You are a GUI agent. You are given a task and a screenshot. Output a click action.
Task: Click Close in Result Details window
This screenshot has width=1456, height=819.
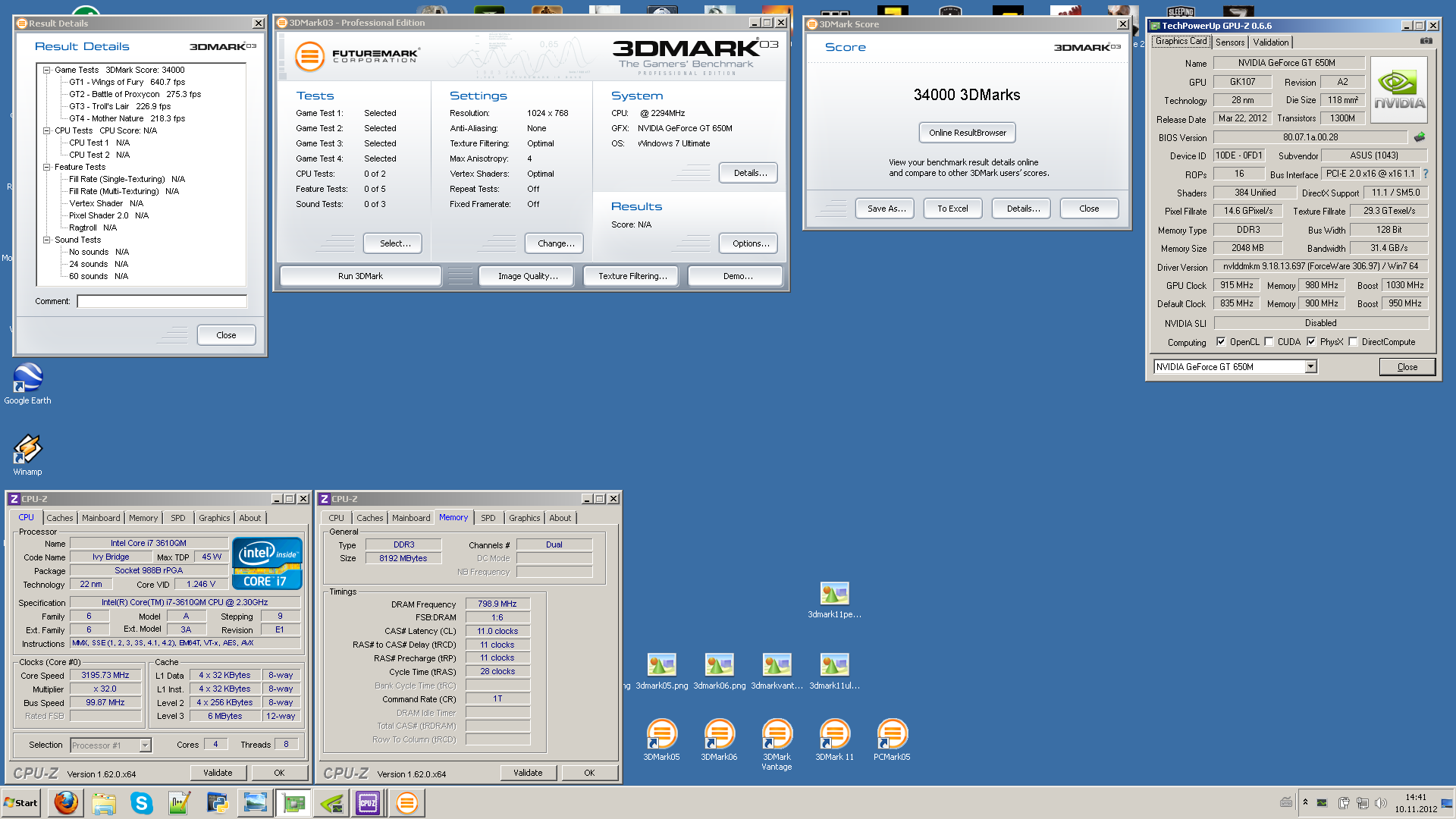(226, 335)
